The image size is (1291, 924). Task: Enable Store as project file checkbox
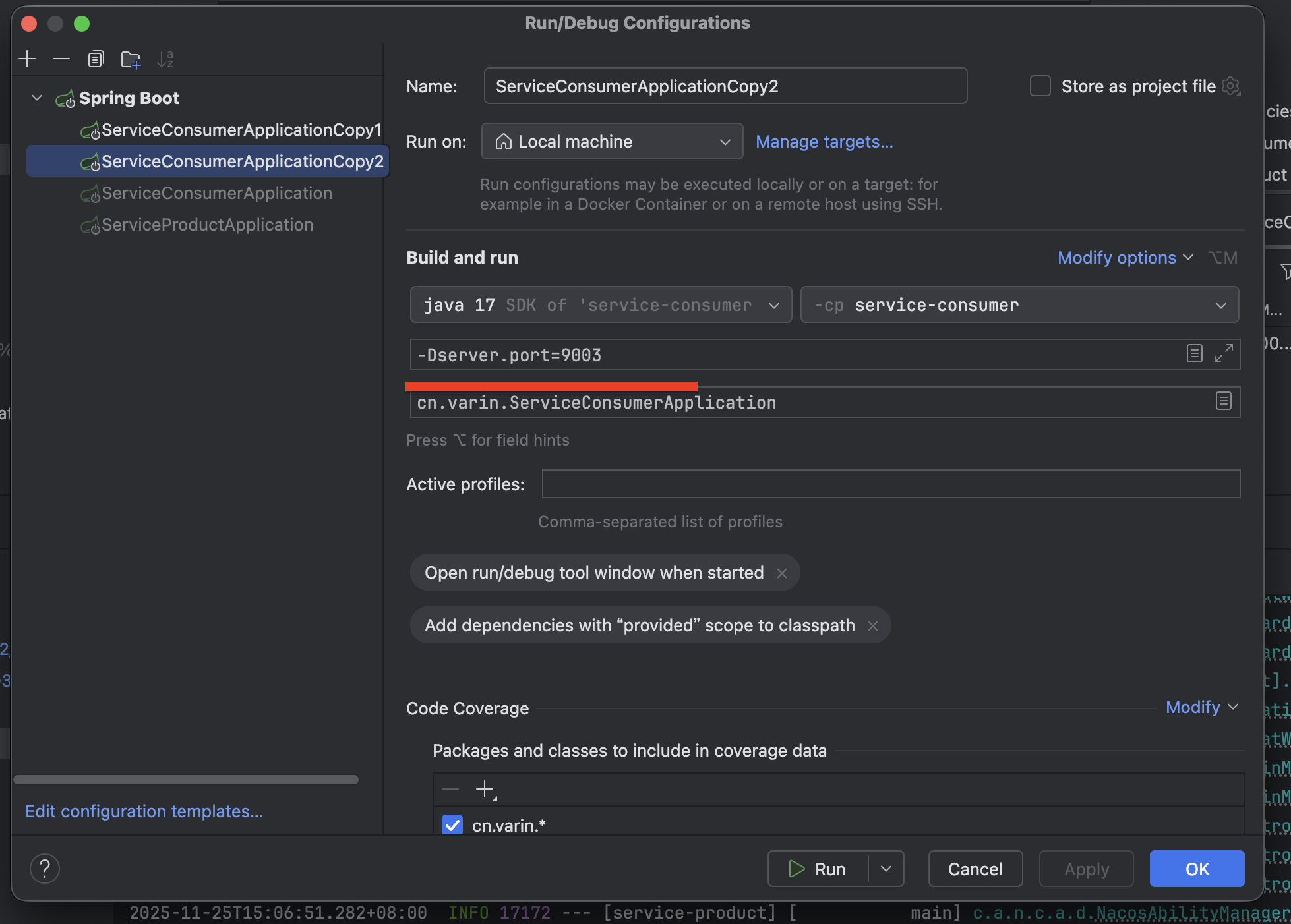tap(1040, 86)
